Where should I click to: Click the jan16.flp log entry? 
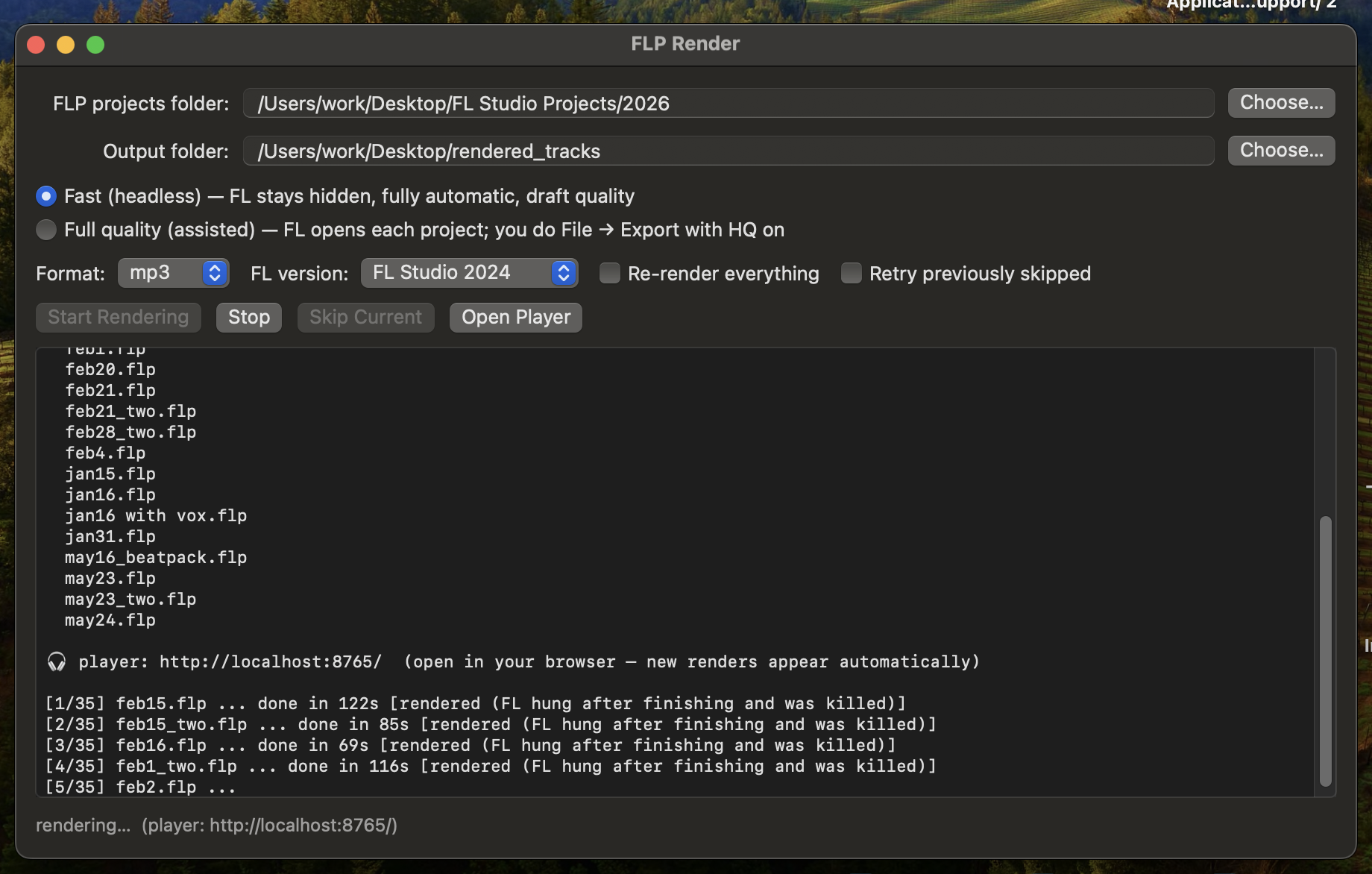click(110, 494)
